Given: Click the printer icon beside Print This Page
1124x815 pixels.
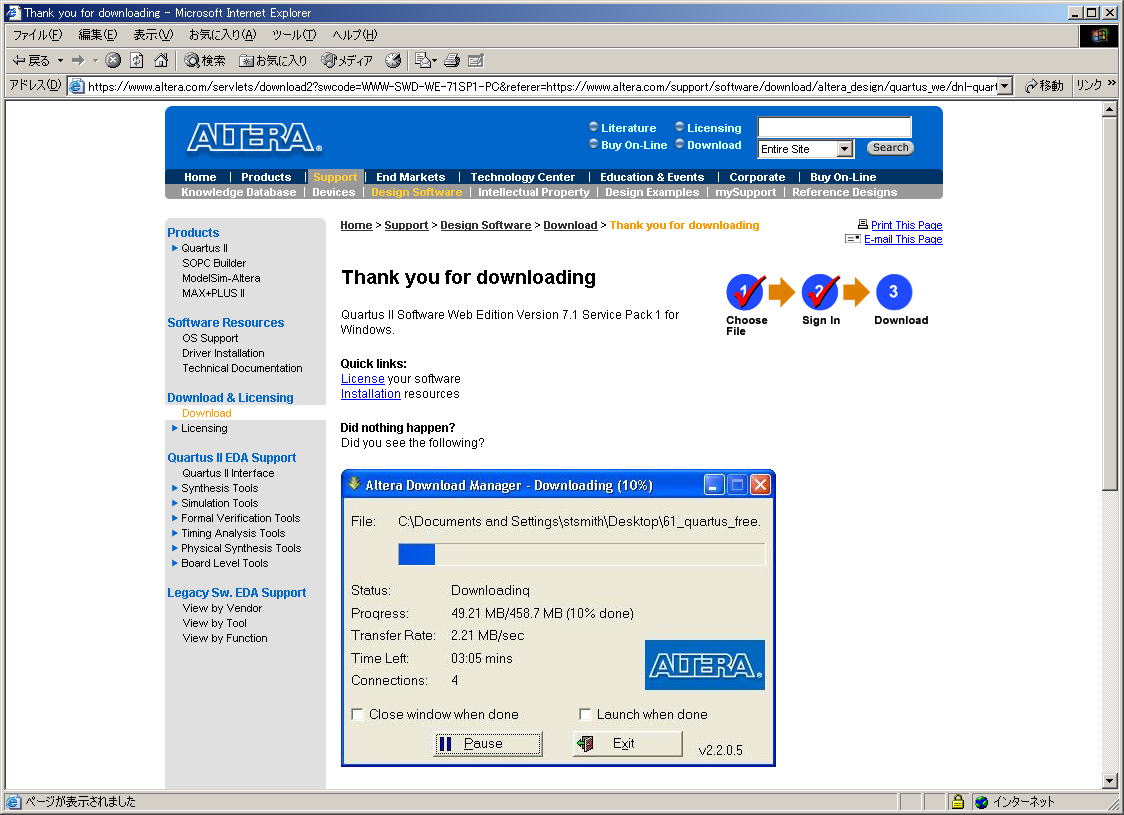Looking at the screenshot, I should coord(862,224).
